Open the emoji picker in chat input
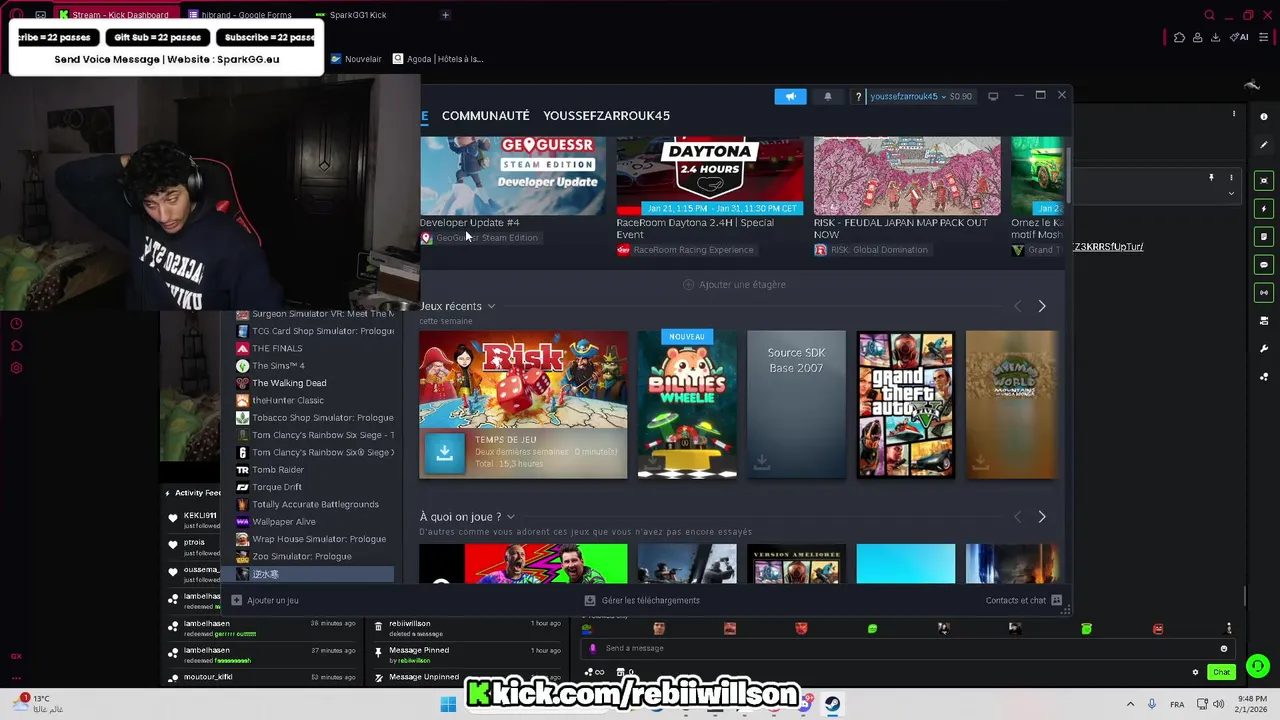The height and width of the screenshot is (720, 1280). coord(1223,648)
